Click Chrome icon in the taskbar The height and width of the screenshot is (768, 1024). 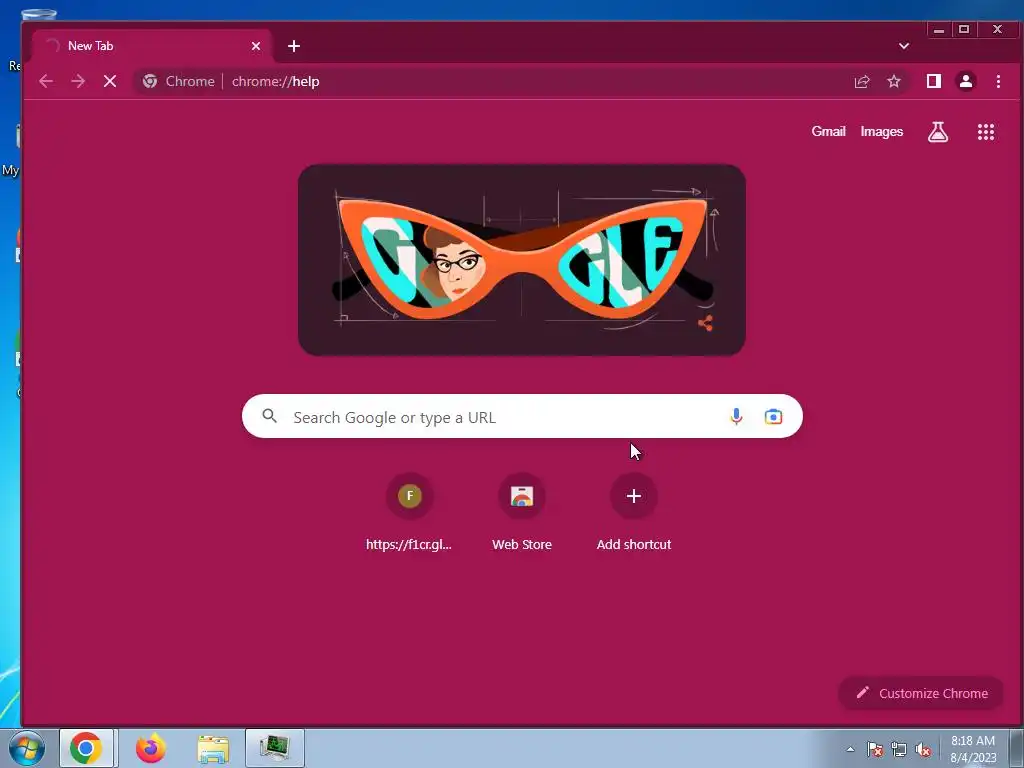tap(86, 748)
